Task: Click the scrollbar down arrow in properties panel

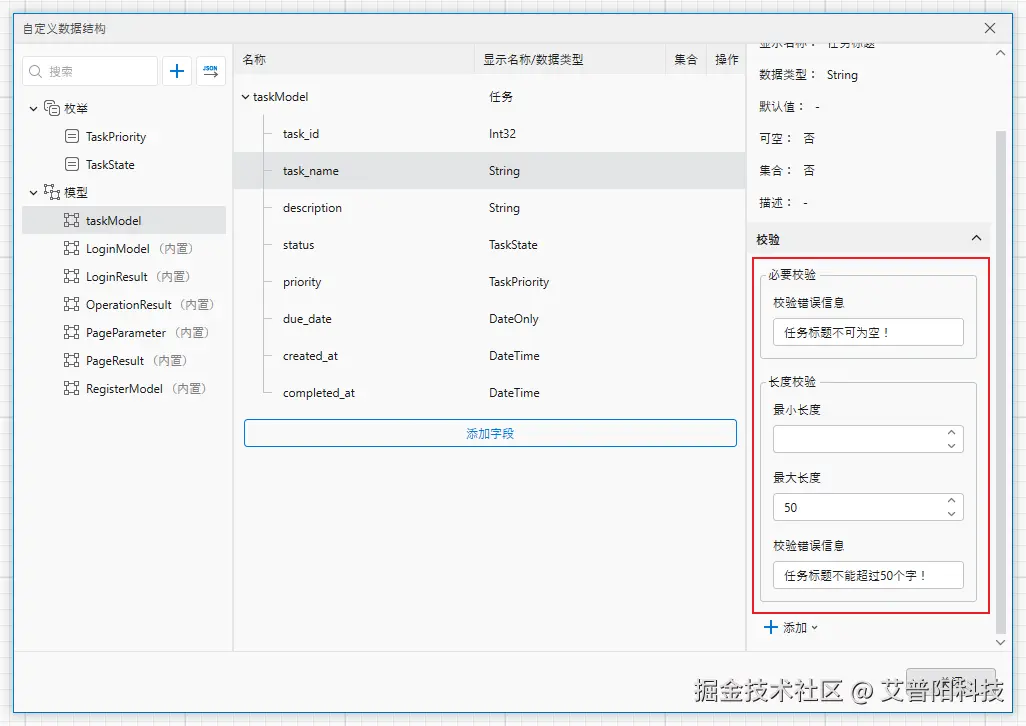Action: point(1000,642)
